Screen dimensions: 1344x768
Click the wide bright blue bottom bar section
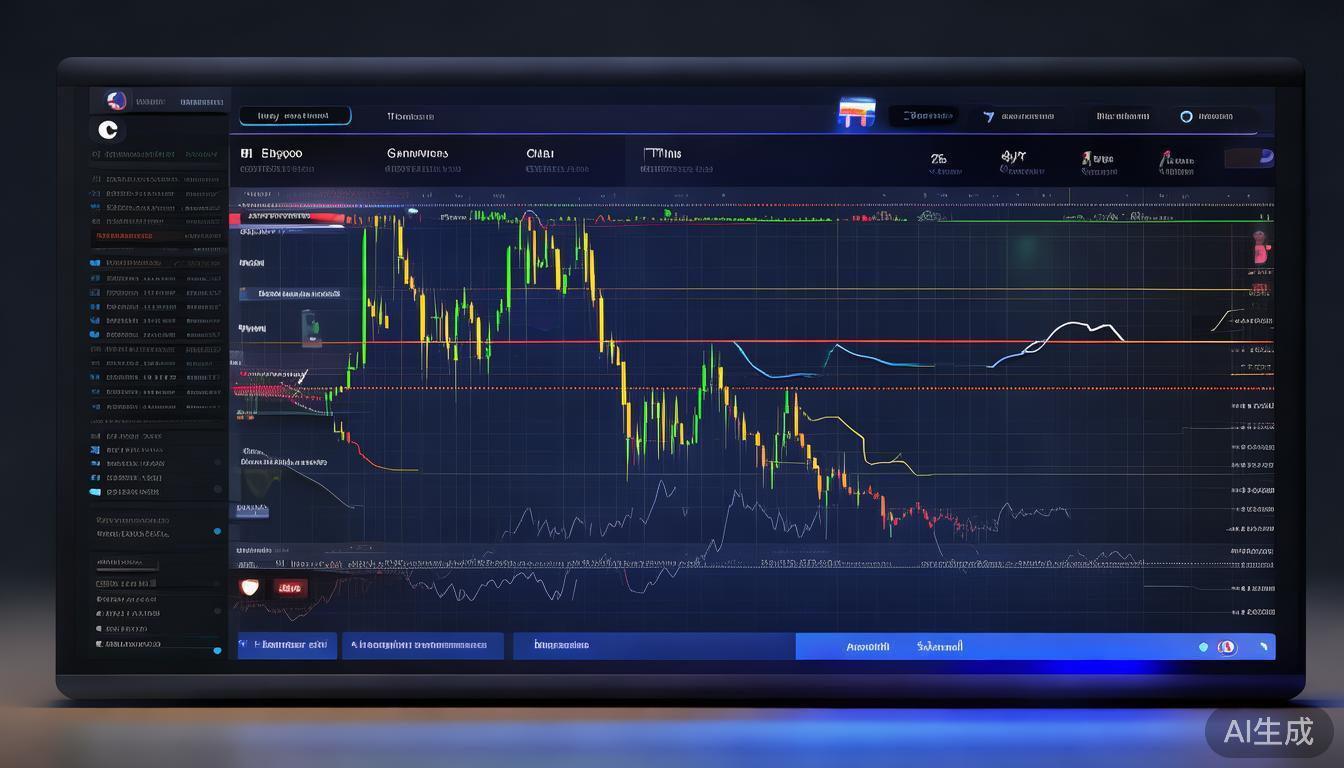pyautogui.click(x=1000, y=647)
